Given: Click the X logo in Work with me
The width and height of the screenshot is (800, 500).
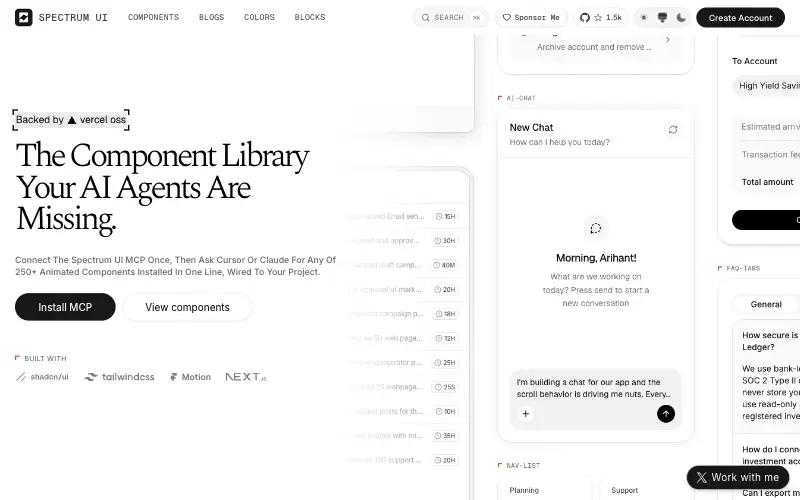Looking at the screenshot, I should [702, 478].
